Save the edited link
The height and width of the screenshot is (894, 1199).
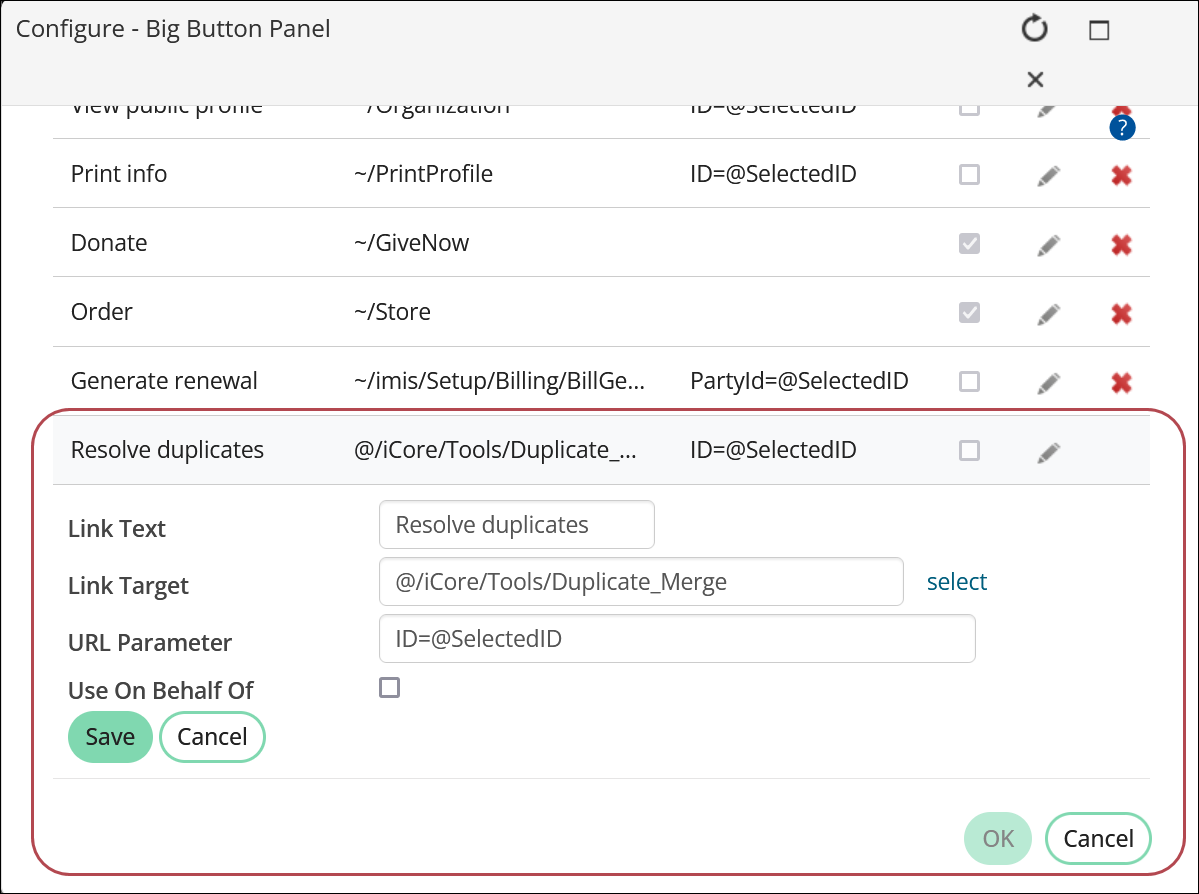pos(110,737)
